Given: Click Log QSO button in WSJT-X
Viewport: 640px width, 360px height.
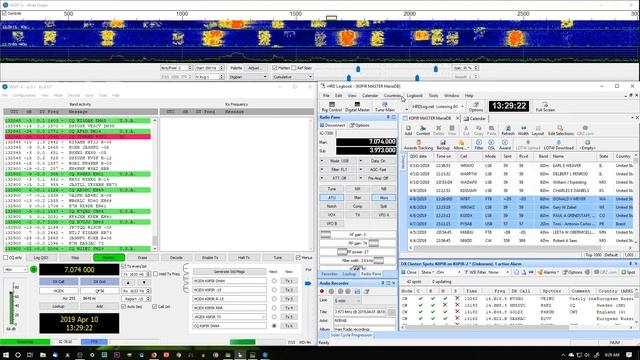Looking at the screenshot, I should [41, 258].
